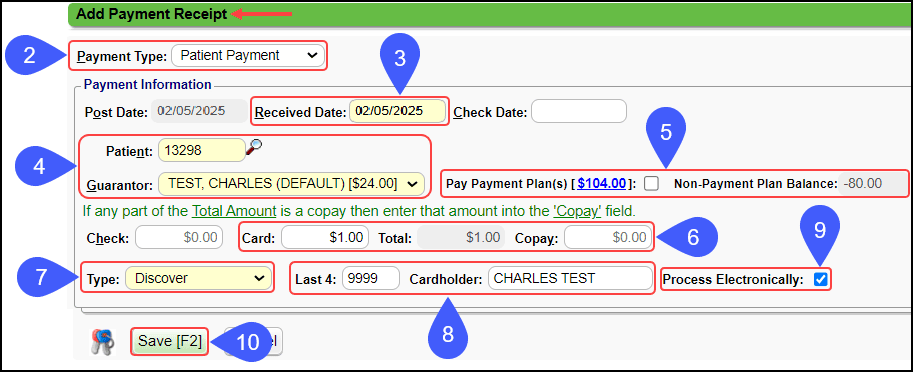Viewport: 913px width, 372px height.
Task: Click the Save [F2] button
Action: point(170,342)
